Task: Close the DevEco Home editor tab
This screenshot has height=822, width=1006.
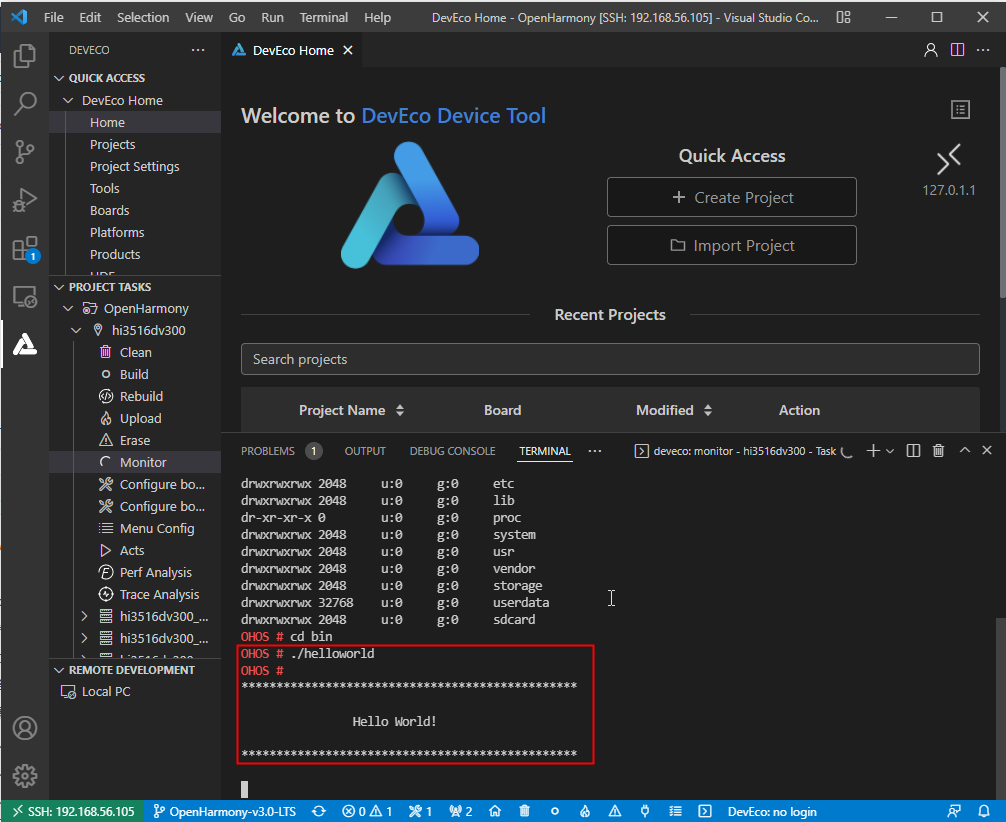Action: click(x=348, y=50)
